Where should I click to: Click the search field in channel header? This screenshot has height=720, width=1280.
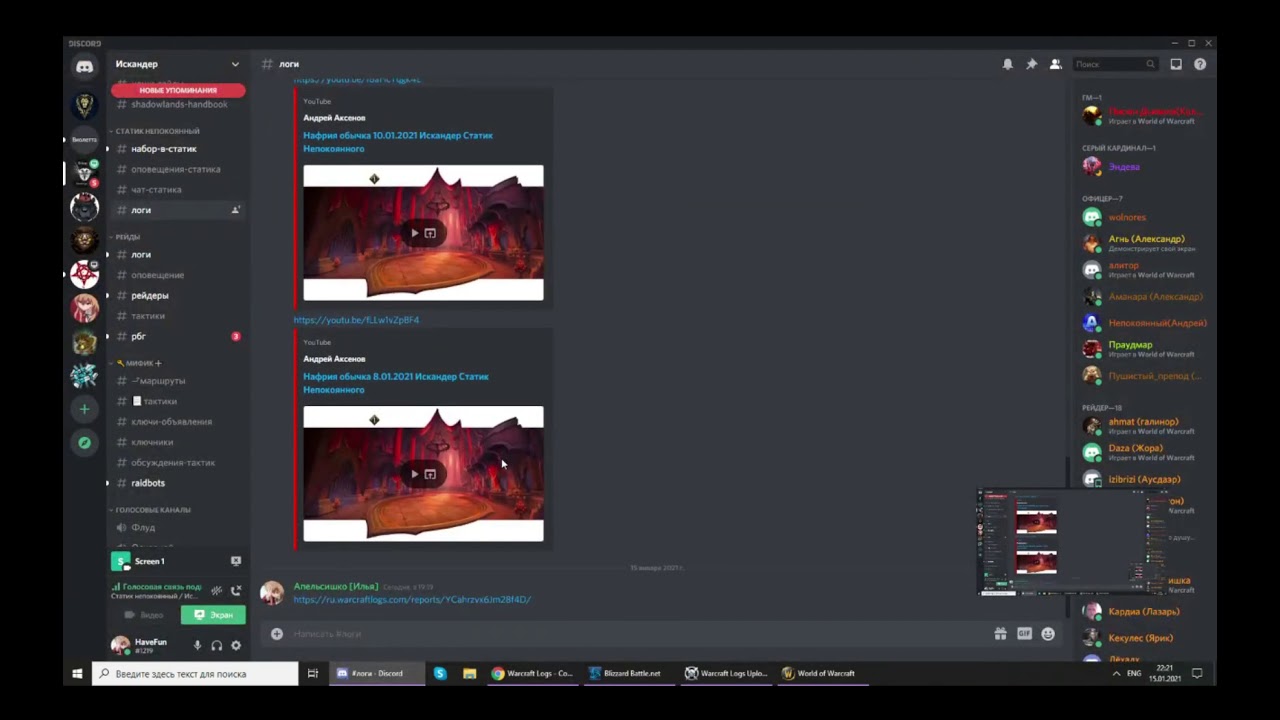click(x=1115, y=64)
